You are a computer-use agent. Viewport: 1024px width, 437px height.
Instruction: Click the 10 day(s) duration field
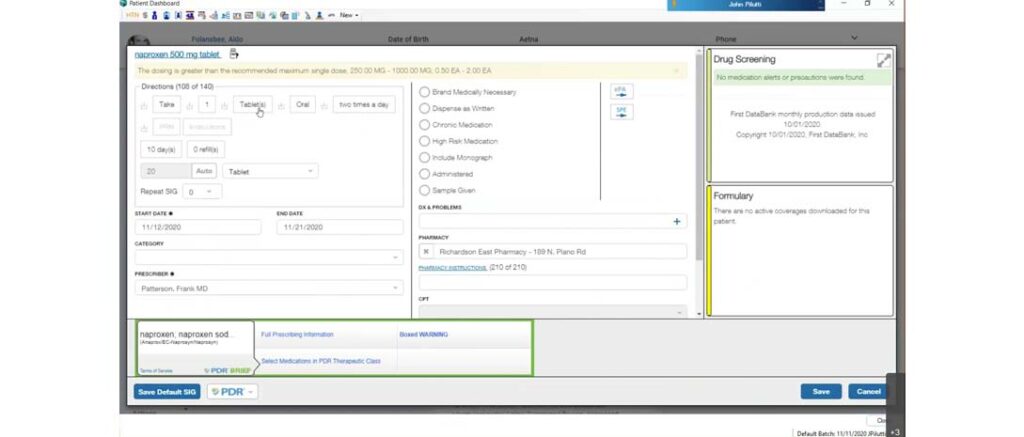[161, 150]
